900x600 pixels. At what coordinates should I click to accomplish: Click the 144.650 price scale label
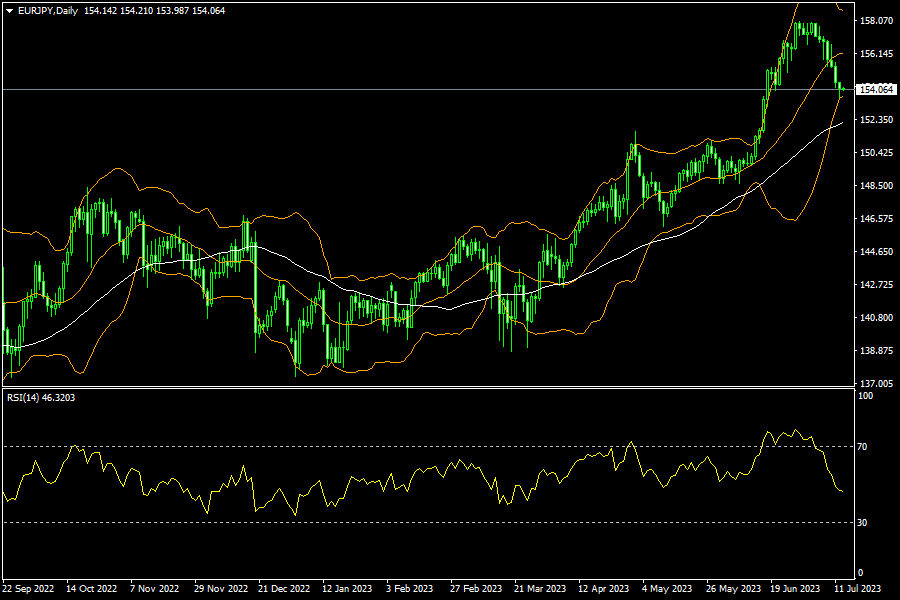(x=876, y=251)
